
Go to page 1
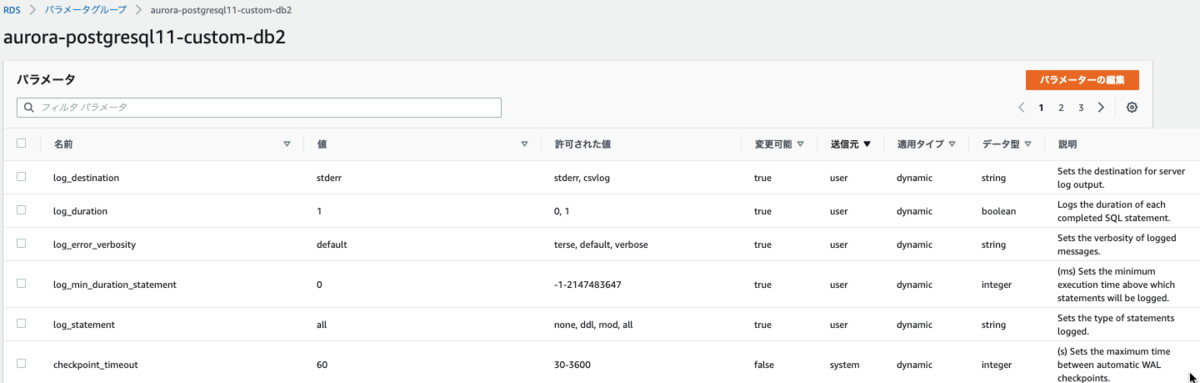coord(1041,108)
